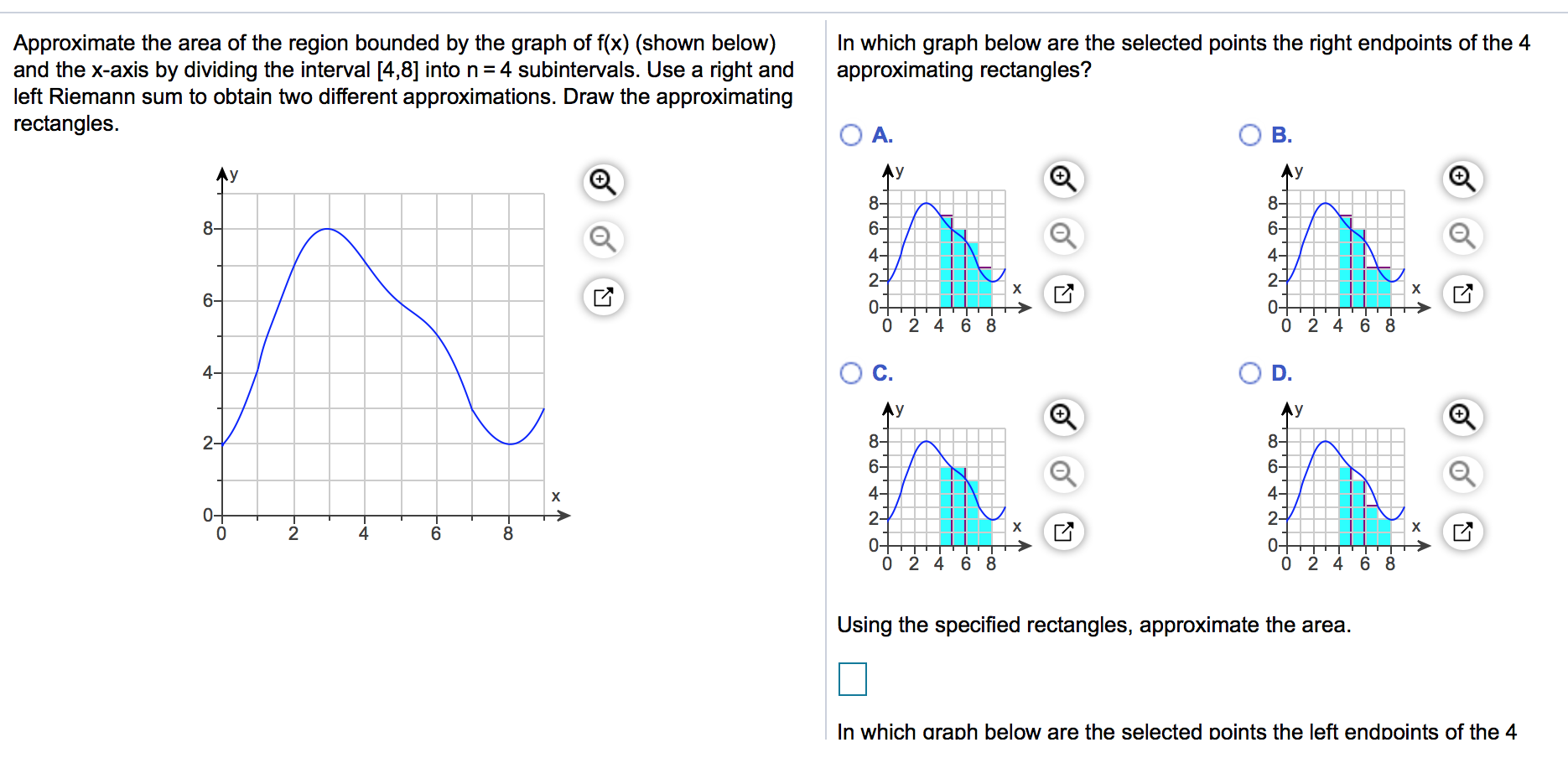Zoom in on graph B

[1462, 179]
